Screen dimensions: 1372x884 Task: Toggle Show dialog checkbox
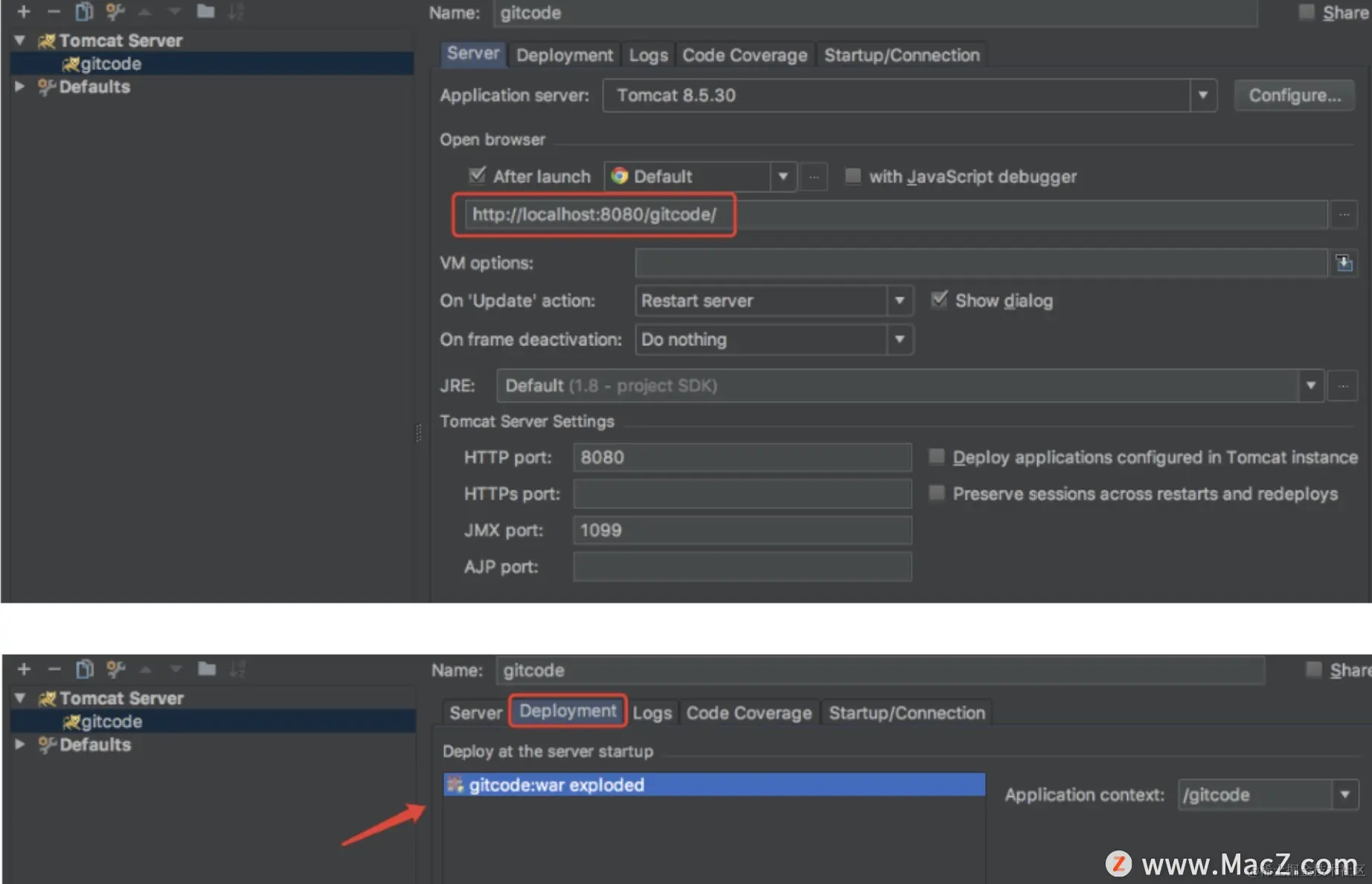coord(939,300)
